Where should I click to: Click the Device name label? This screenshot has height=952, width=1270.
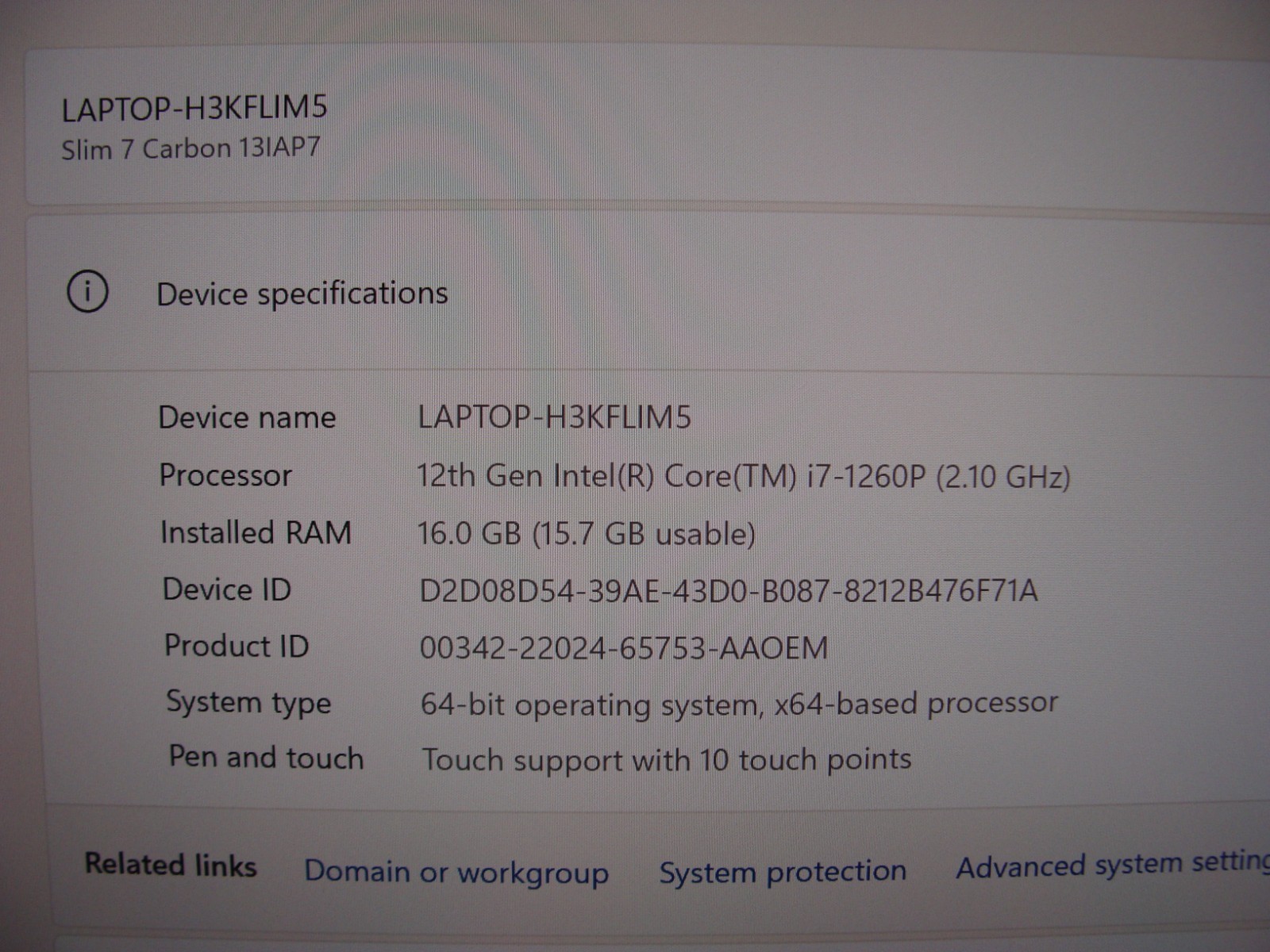(247, 417)
